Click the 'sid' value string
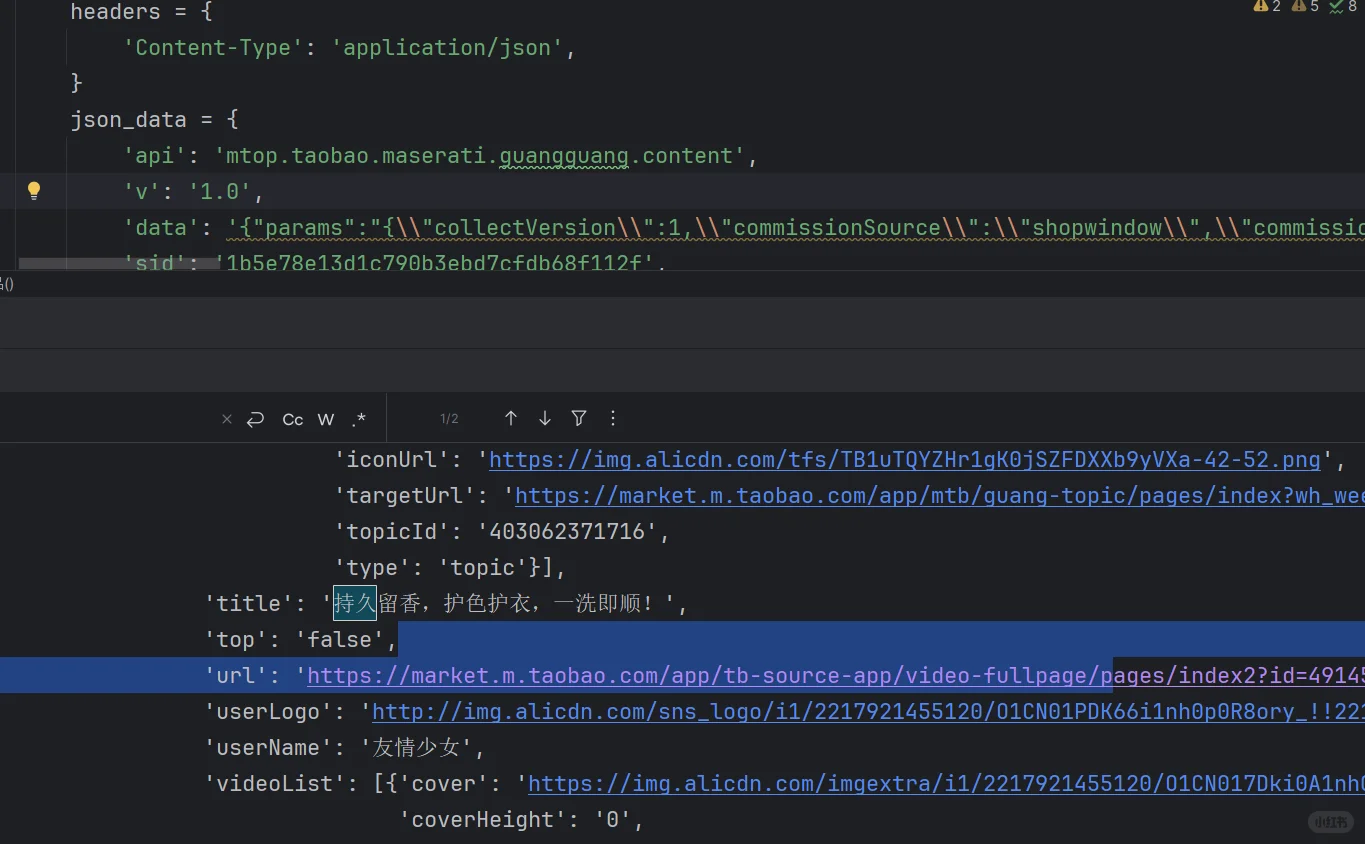The width and height of the screenshot is (1365, 844). (435, 263)
